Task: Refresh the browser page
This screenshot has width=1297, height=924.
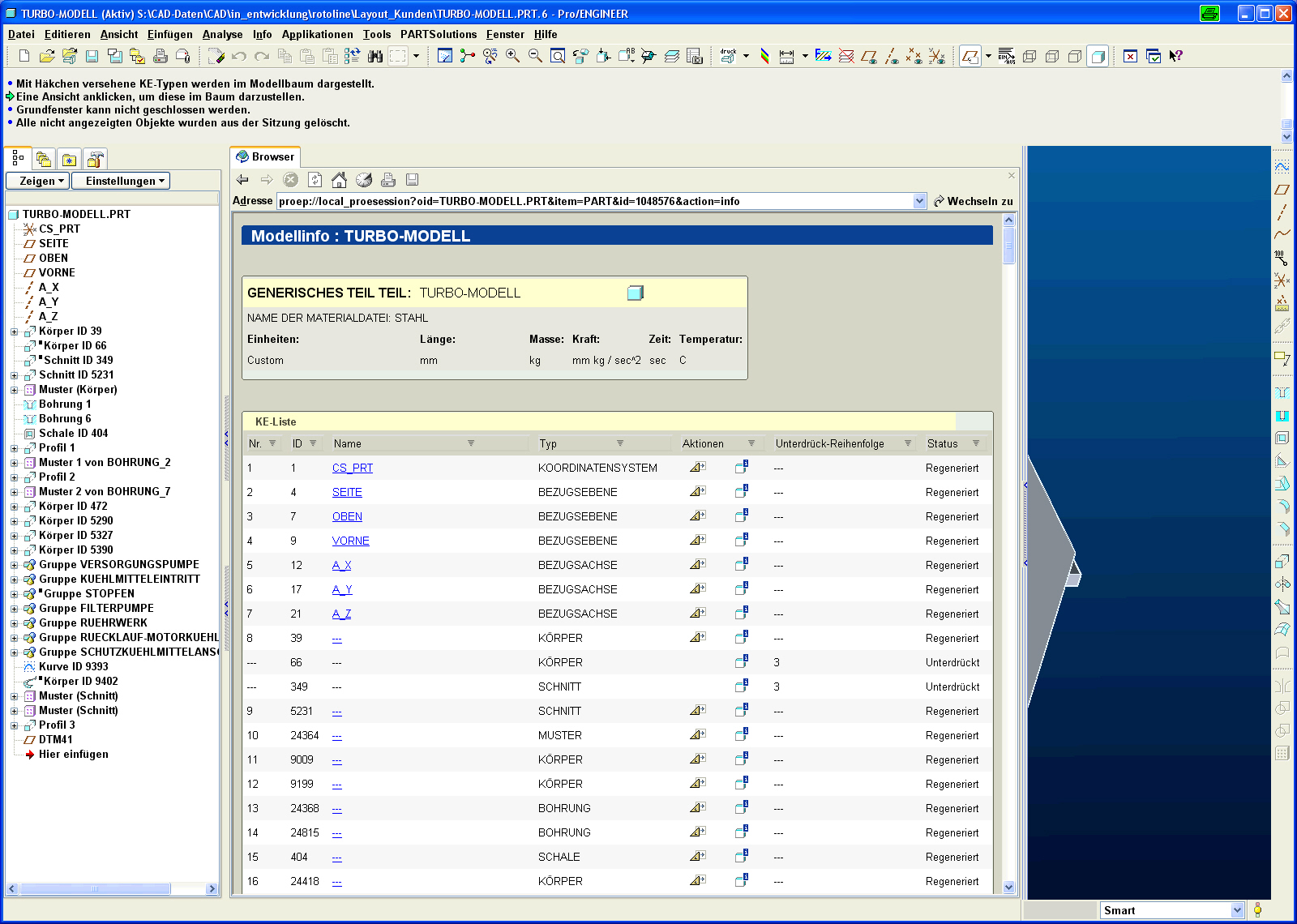Action: [315, 179]
